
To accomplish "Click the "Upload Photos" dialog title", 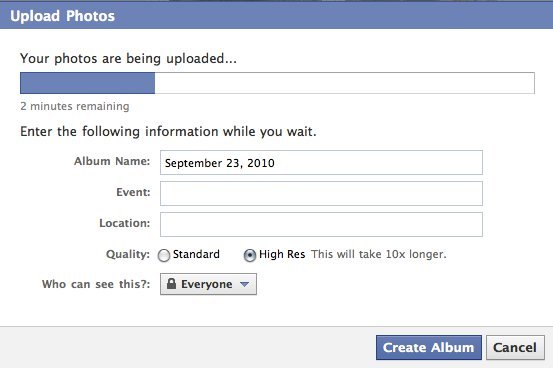I will click(x=62, y=16).
